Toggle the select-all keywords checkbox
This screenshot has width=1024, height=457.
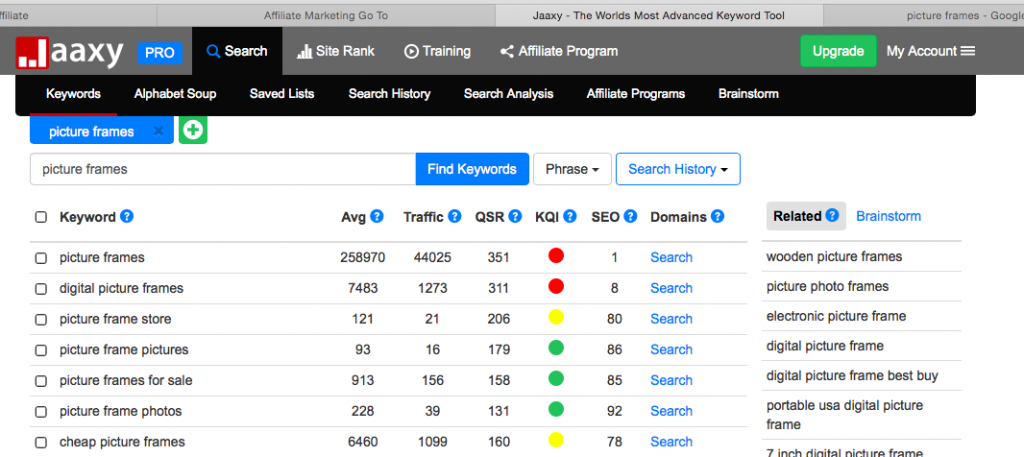[40, 217]
